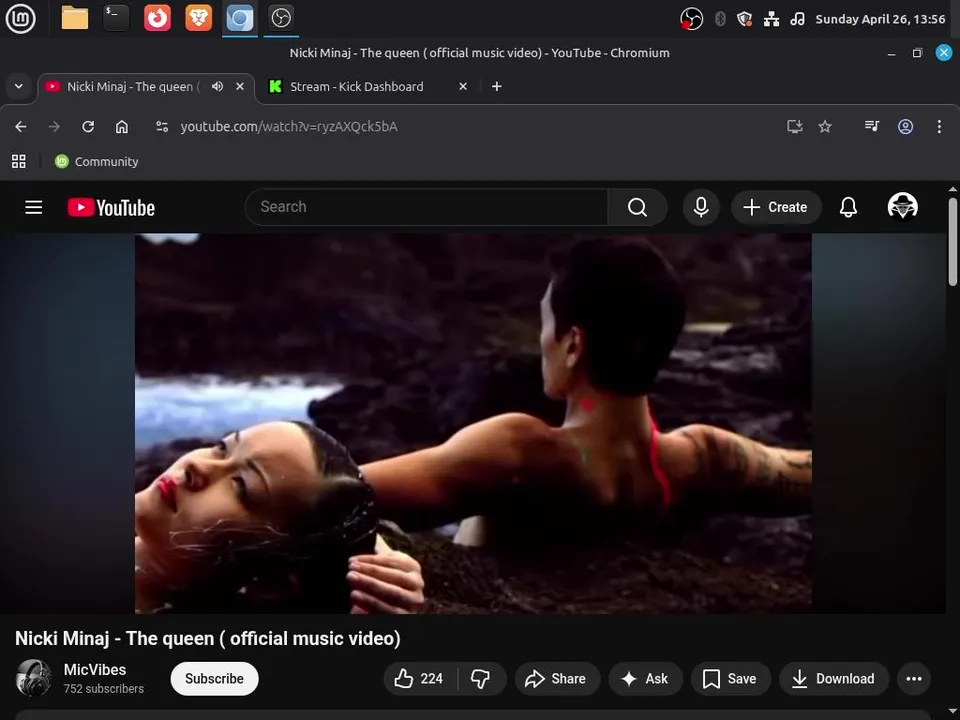The height and width of the screenshot is (720, 960).
Task: Click the youtube.com address bar URL
Action: (x=289, y=127)
